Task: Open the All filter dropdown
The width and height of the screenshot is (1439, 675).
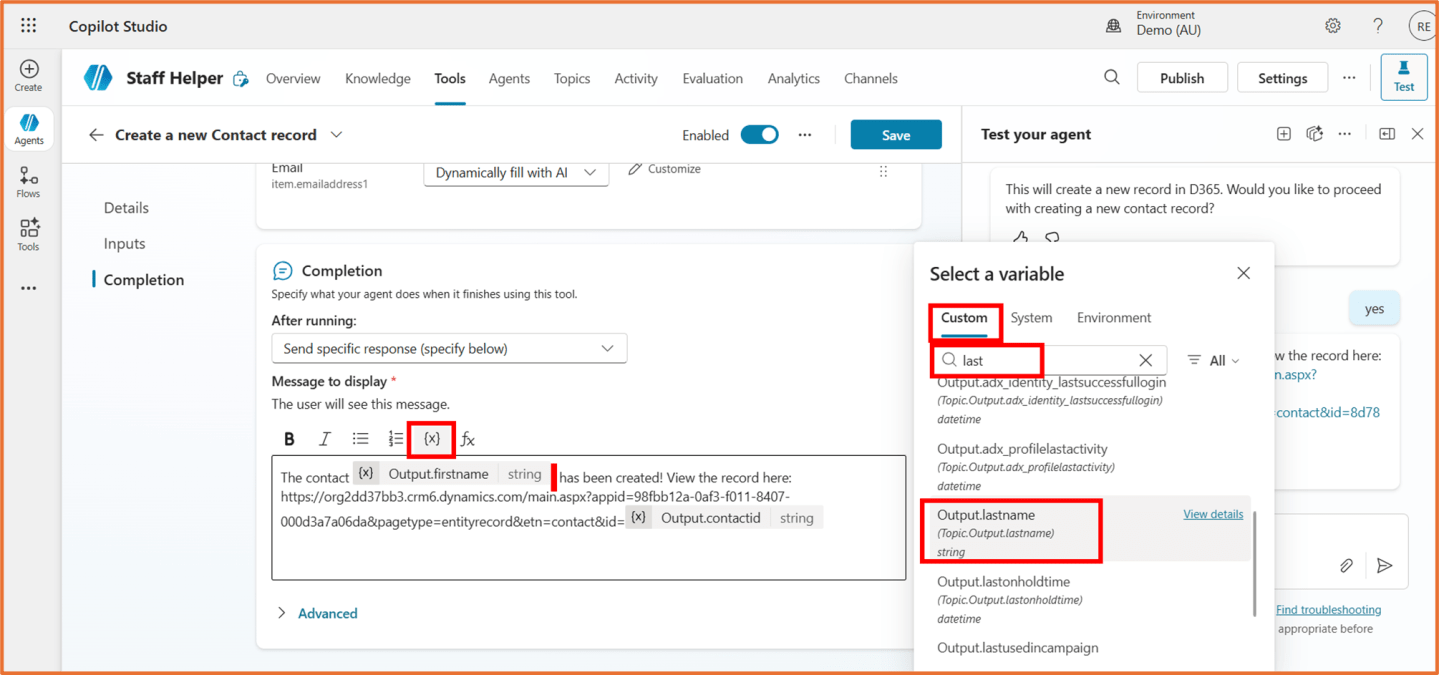Action: tap(1213, 360)
